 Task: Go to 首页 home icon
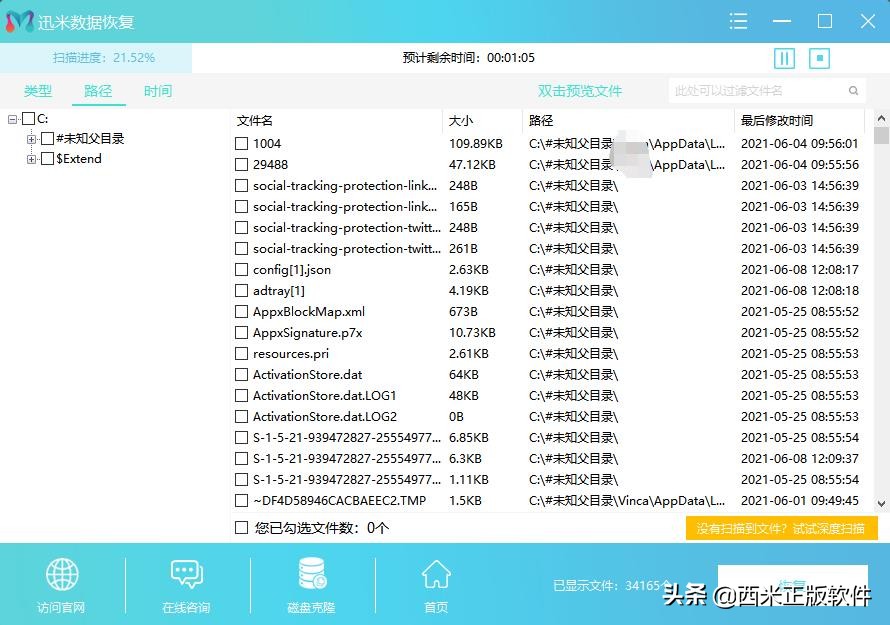[x=436, y=574]
